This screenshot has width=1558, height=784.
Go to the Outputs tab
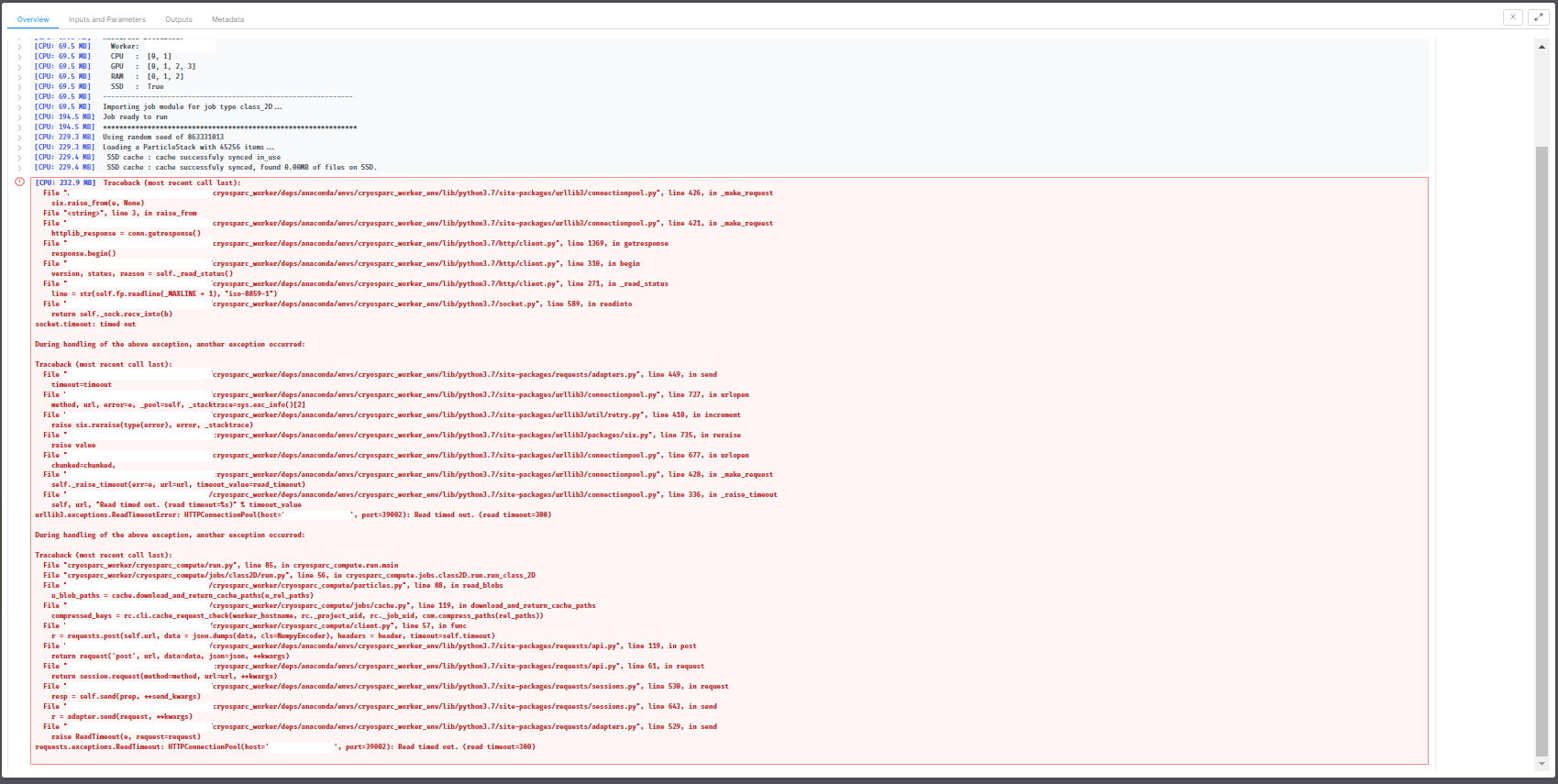tap(179, 19)
